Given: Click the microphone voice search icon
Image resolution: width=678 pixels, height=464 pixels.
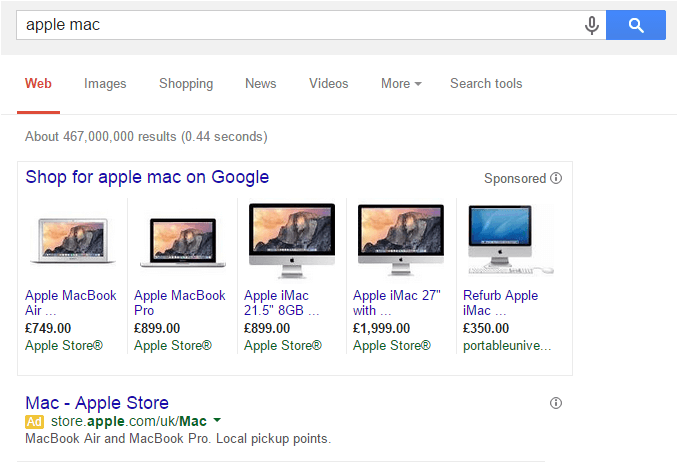Looking at the screenshot, I should click(x=592, y=25).
